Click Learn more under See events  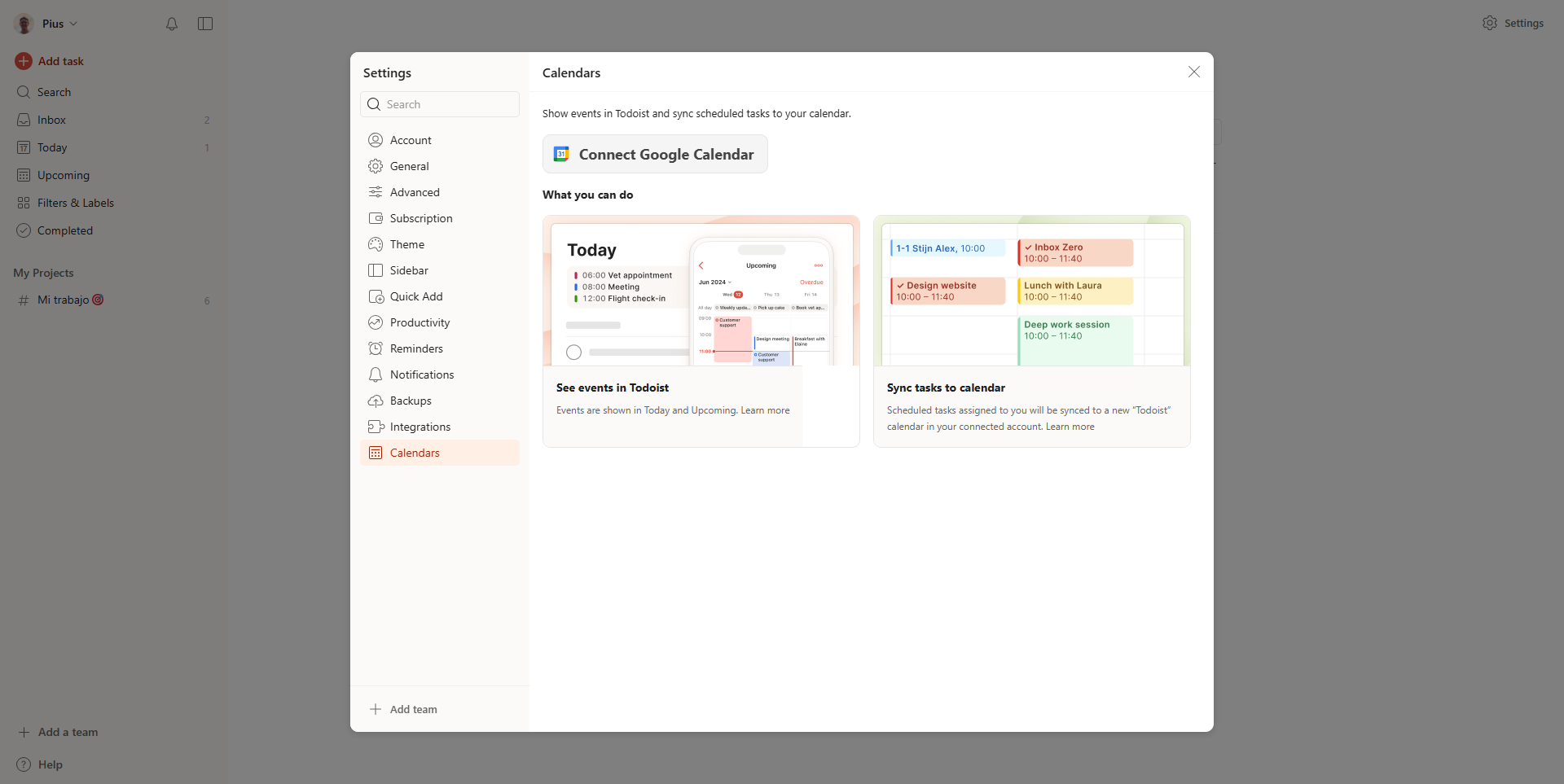point(765,410)
